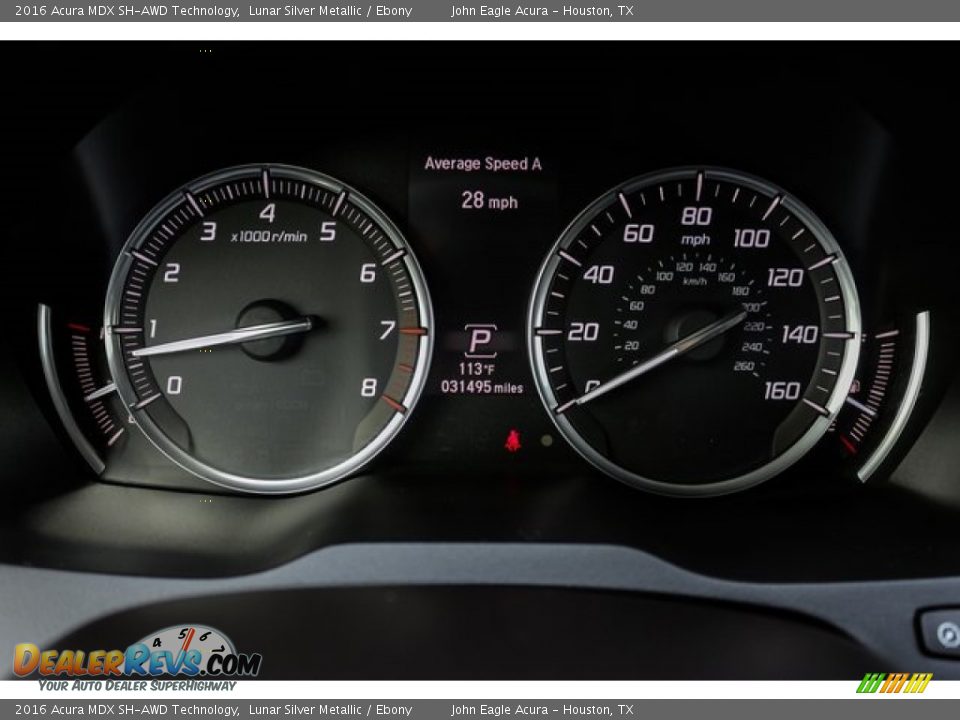
Task: Click the 113°F outside temperature reading
Action: tap(478, 369)
